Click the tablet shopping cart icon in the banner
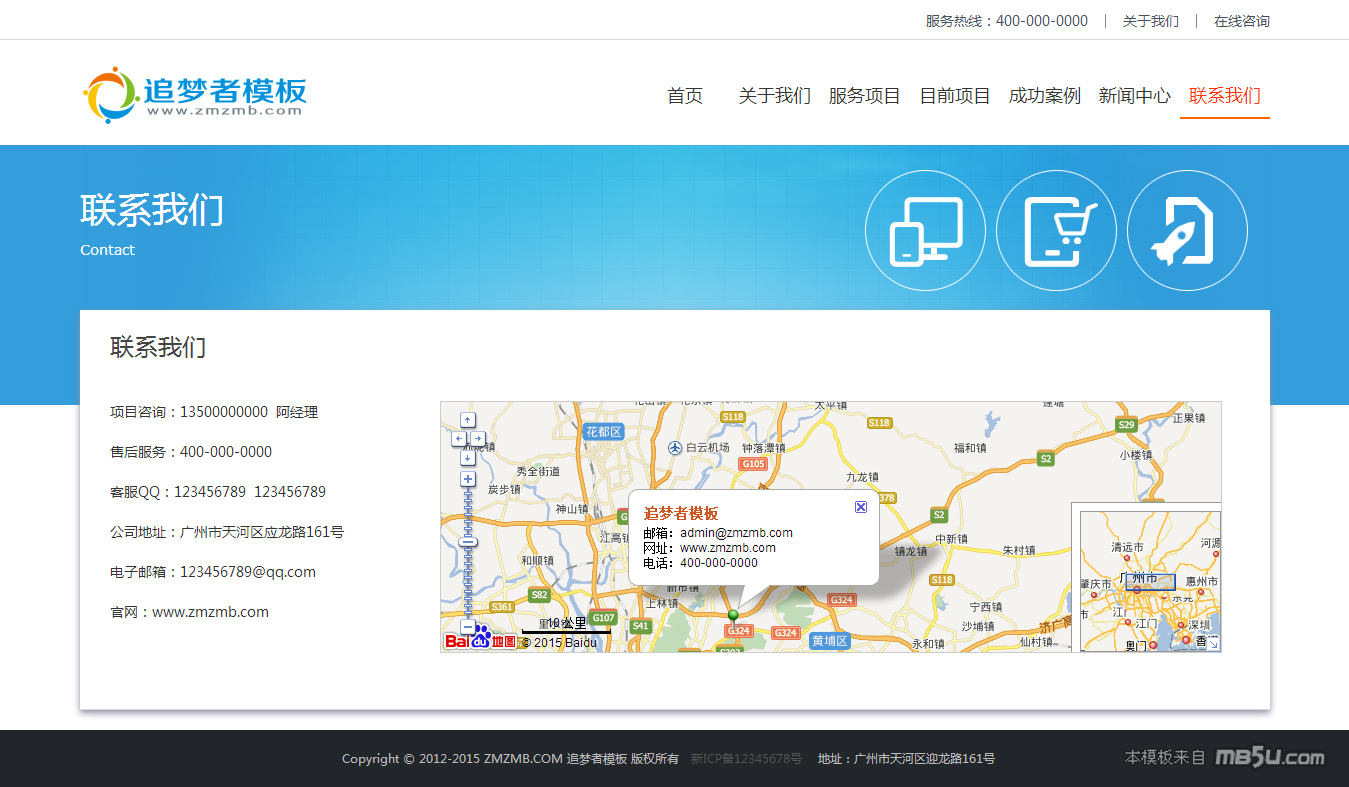 (1056, 230)
